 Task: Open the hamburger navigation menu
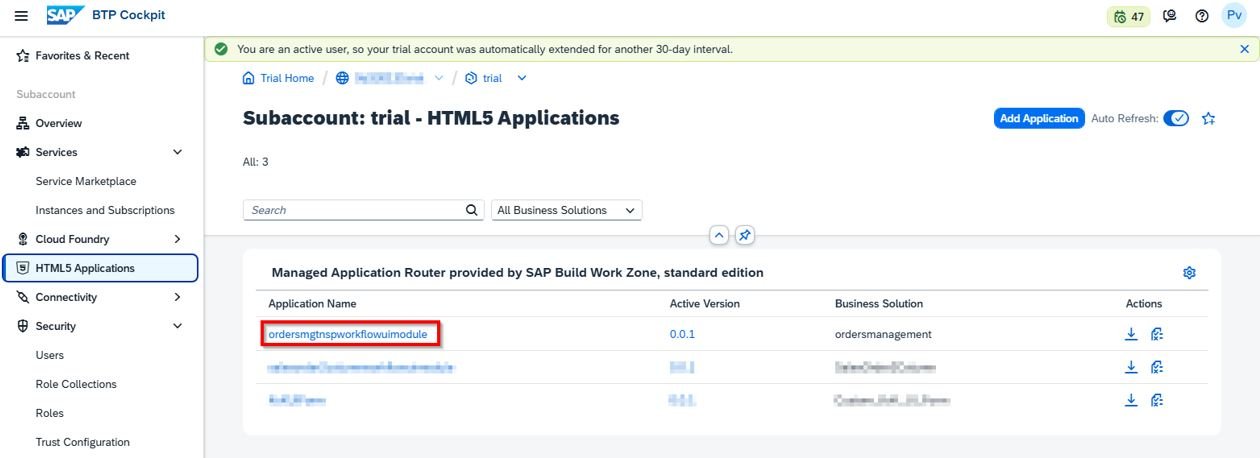[21, 16]
